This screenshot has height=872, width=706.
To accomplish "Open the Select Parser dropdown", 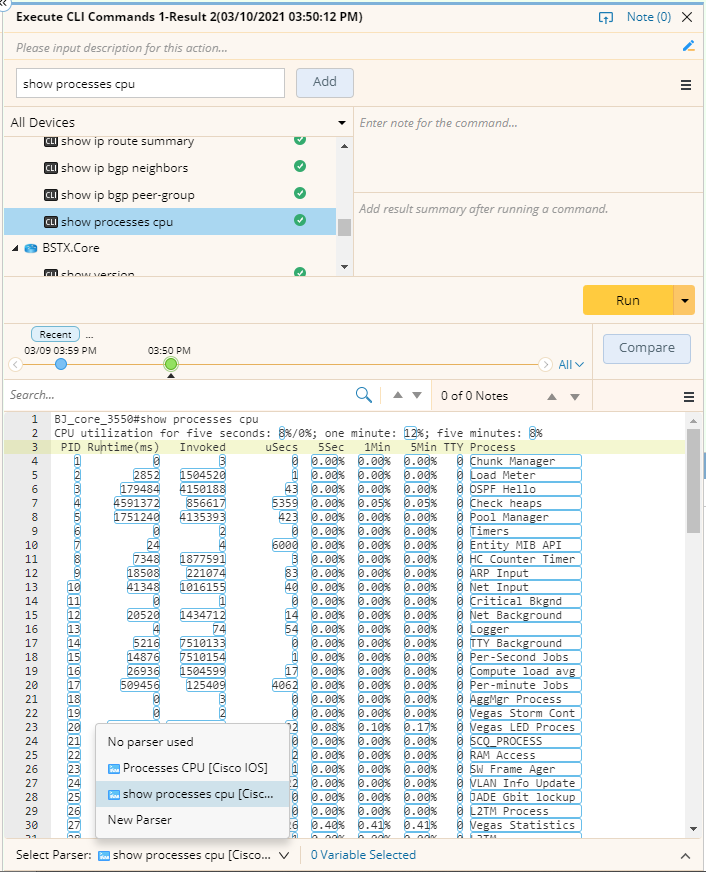I will [x=193, y=855].
